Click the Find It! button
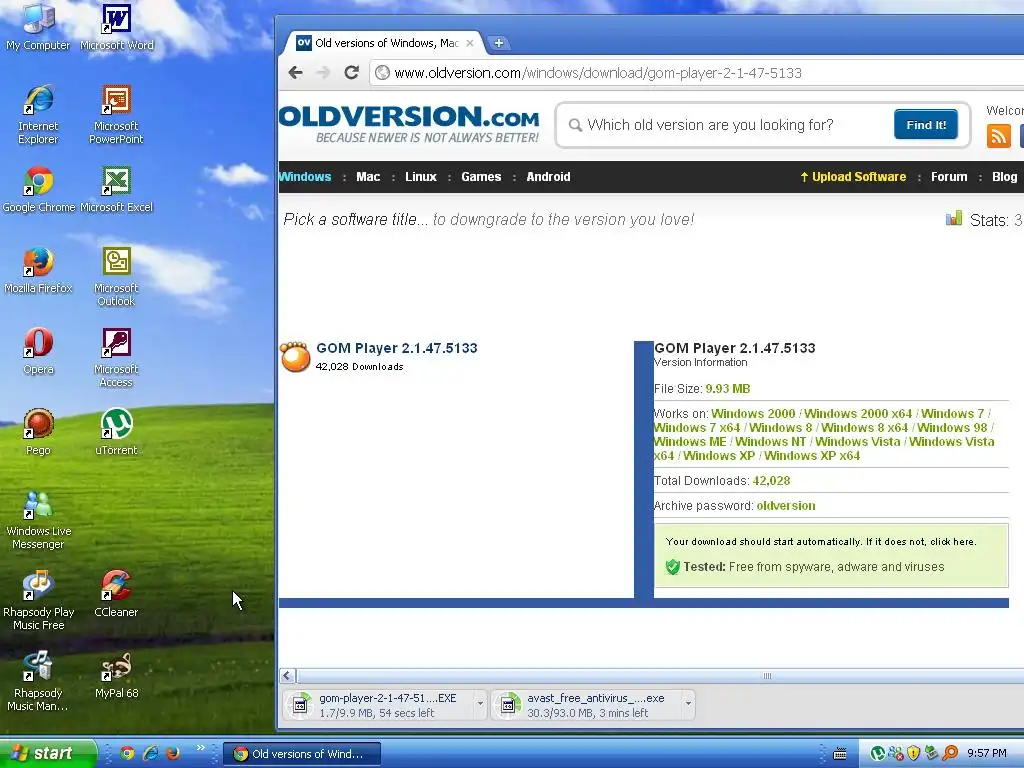This screenshot has width=1024, height=768. pyautogui.click(x=926, y=125)
